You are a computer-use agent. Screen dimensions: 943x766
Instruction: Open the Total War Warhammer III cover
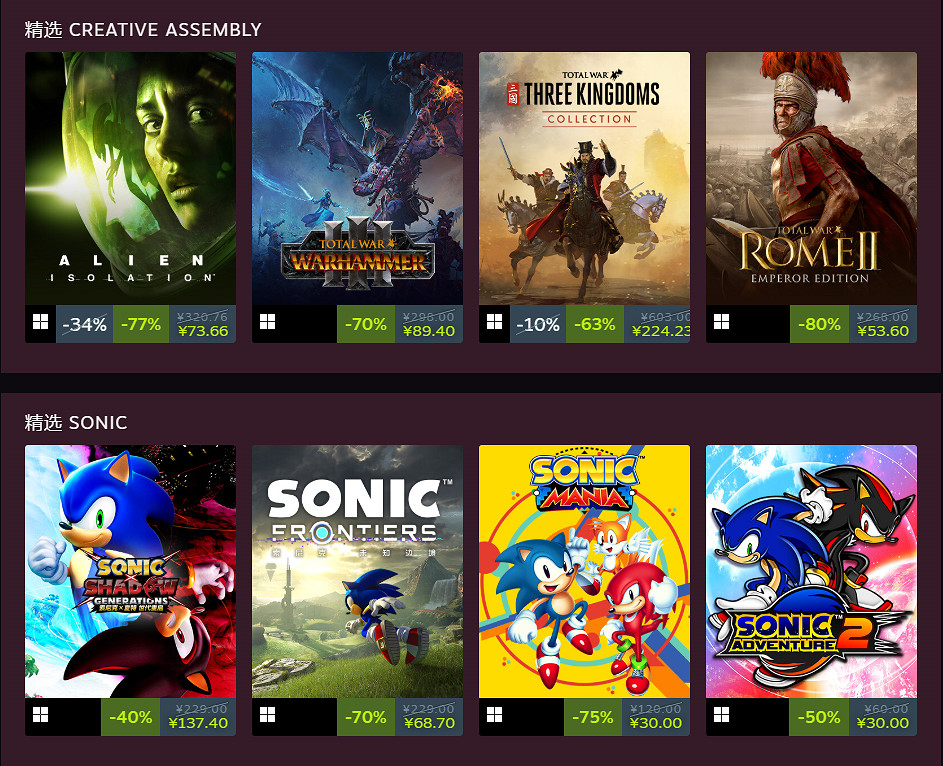(357, 179)
